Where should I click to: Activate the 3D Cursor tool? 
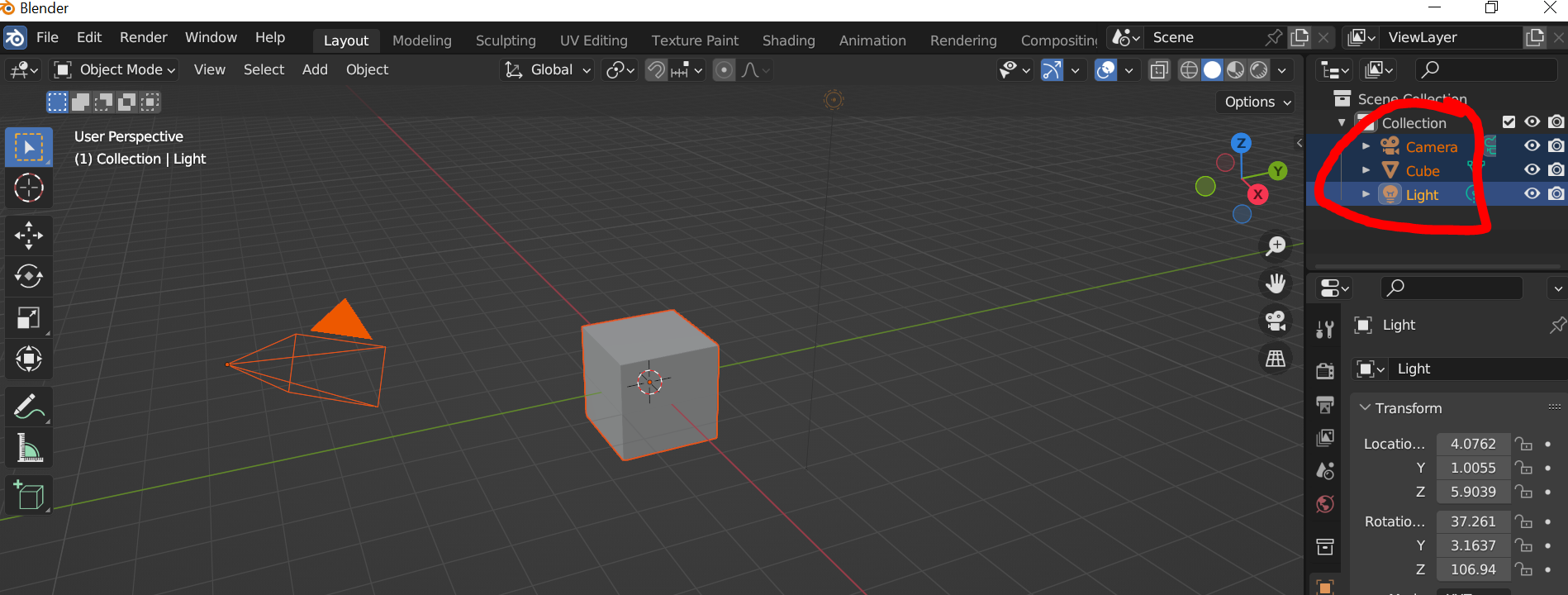click(29, 188)
